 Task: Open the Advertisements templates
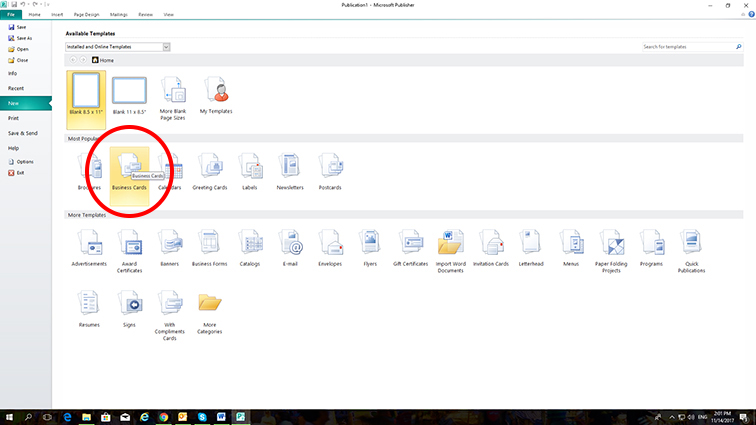pyautogui.click(x=89, y=248)
